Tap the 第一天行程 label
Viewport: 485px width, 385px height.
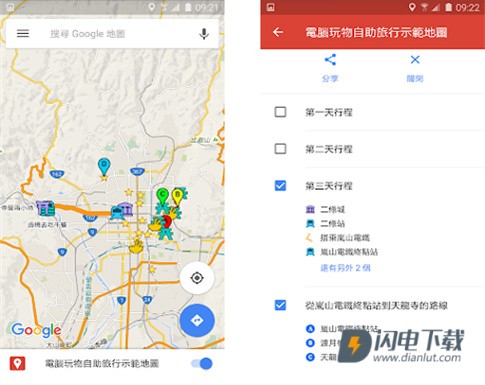tap(329, 112)
